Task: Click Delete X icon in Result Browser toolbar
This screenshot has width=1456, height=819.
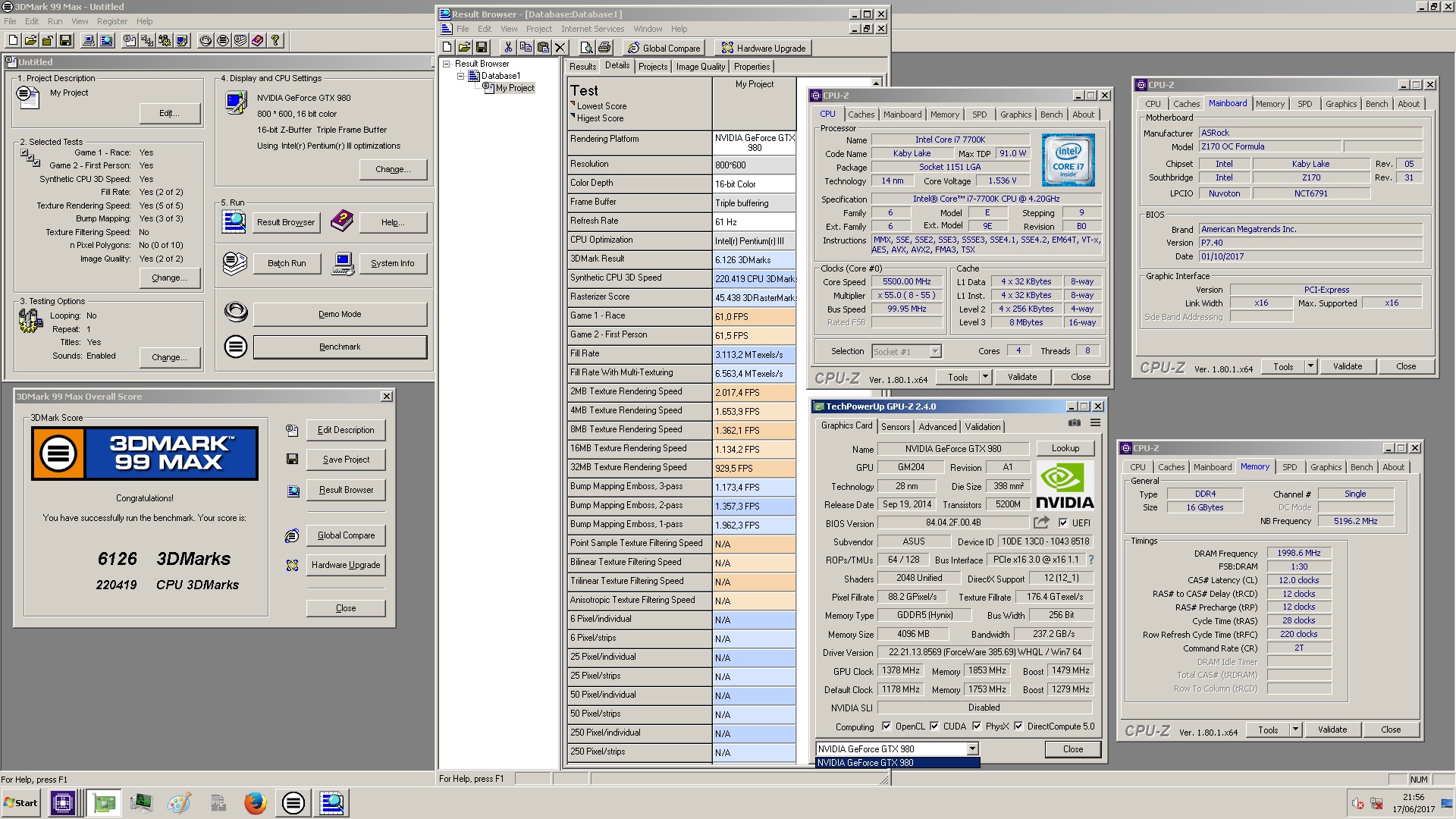Action: 560,47
